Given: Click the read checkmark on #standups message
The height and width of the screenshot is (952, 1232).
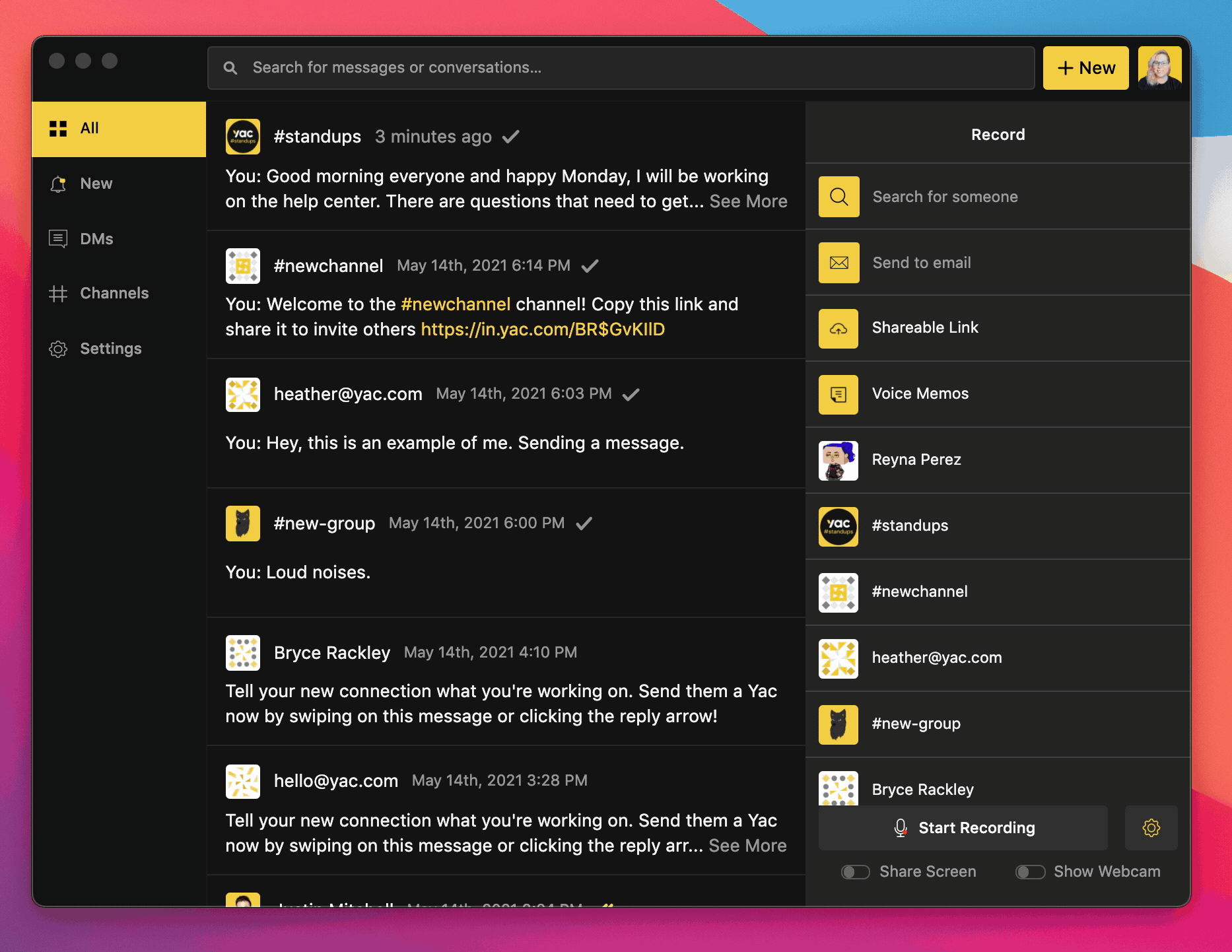Looking at the screenshot, I should pos(510,137).
